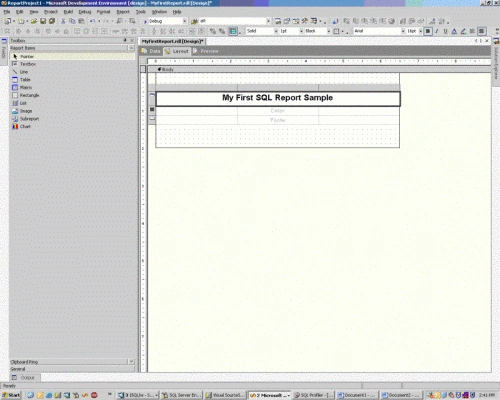Click the New Project toolbar icon
Viewport: 500px width, 400px height.
pos(7,21)
